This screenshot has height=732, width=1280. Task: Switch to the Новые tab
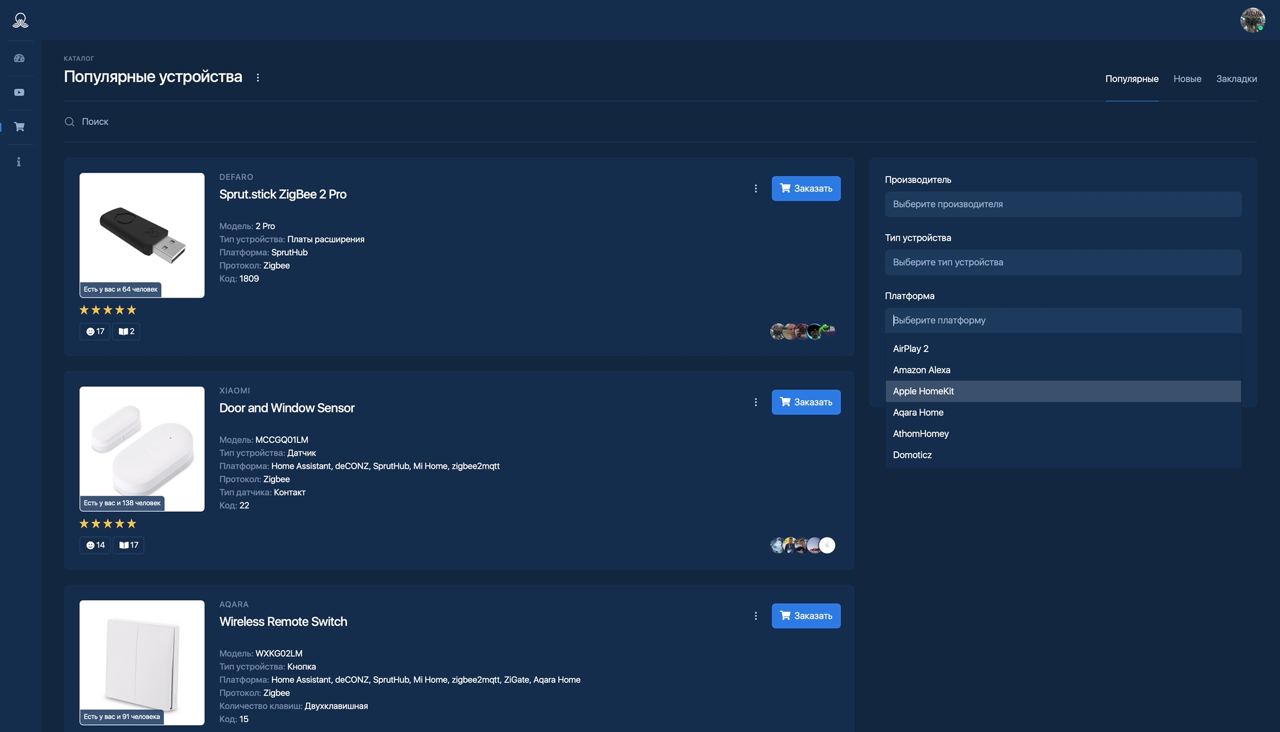[x=1187, y=79]
